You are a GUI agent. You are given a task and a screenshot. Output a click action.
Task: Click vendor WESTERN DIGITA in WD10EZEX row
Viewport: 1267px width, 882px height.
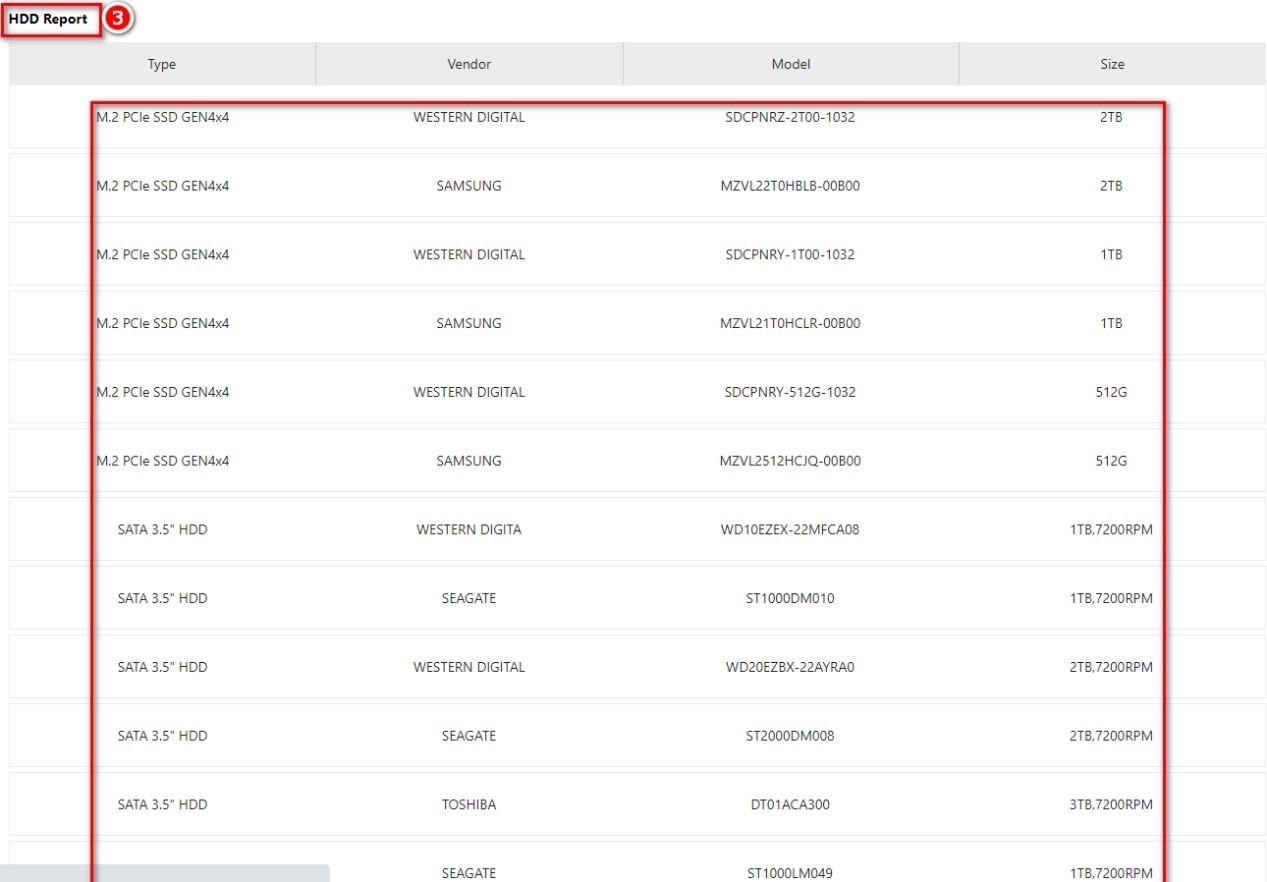[x=469, y=530]
